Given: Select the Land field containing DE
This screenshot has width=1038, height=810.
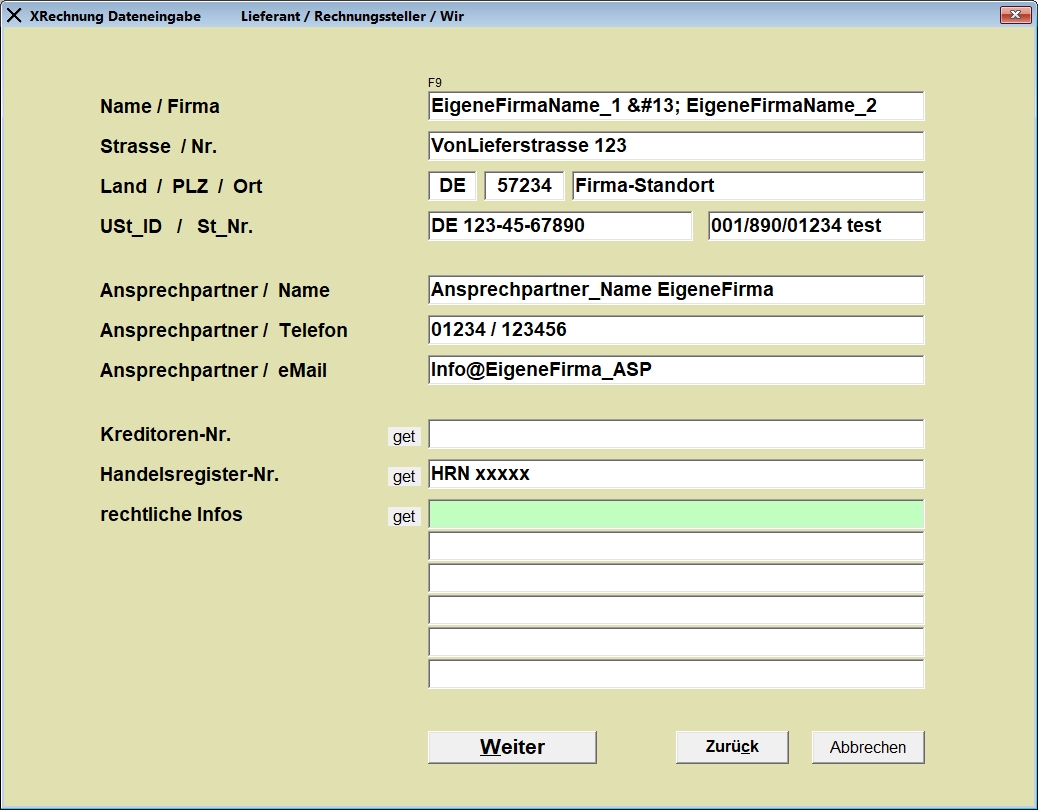Looking at the screenshot, I should (452, 186).
